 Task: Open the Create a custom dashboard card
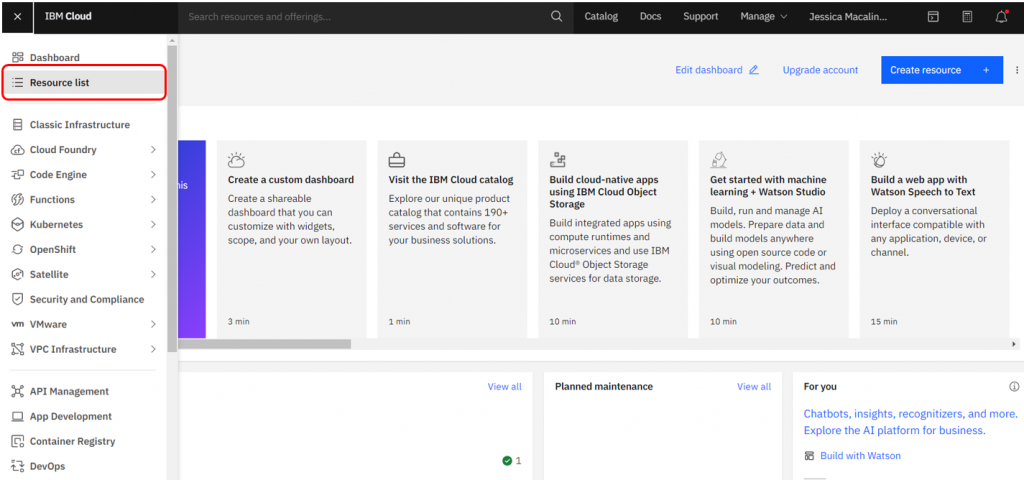pos(291,239)
